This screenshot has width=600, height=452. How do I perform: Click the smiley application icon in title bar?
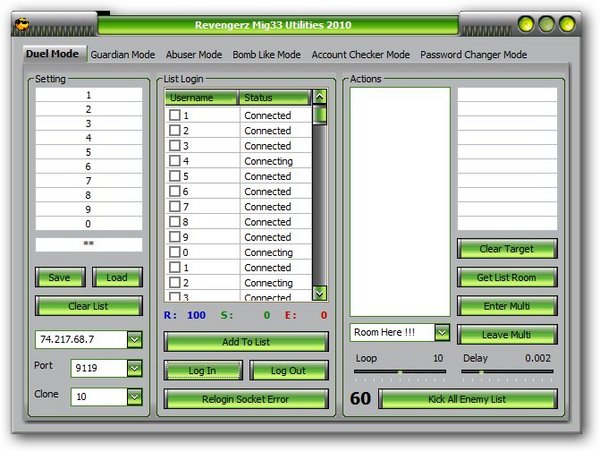coord(22,24)
